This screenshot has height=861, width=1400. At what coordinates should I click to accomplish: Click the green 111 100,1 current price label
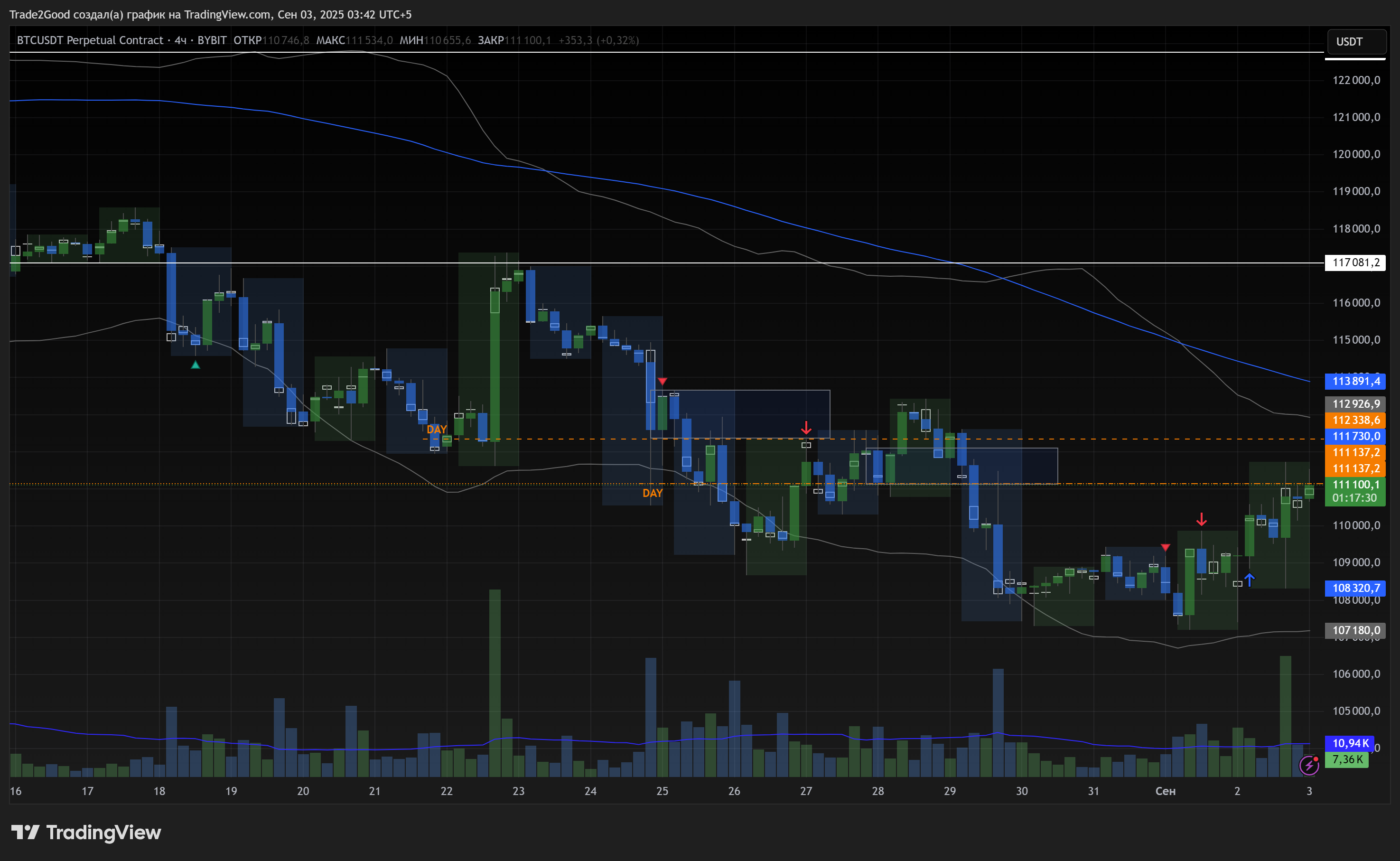pyautogui.click(x=1355, y=485)
